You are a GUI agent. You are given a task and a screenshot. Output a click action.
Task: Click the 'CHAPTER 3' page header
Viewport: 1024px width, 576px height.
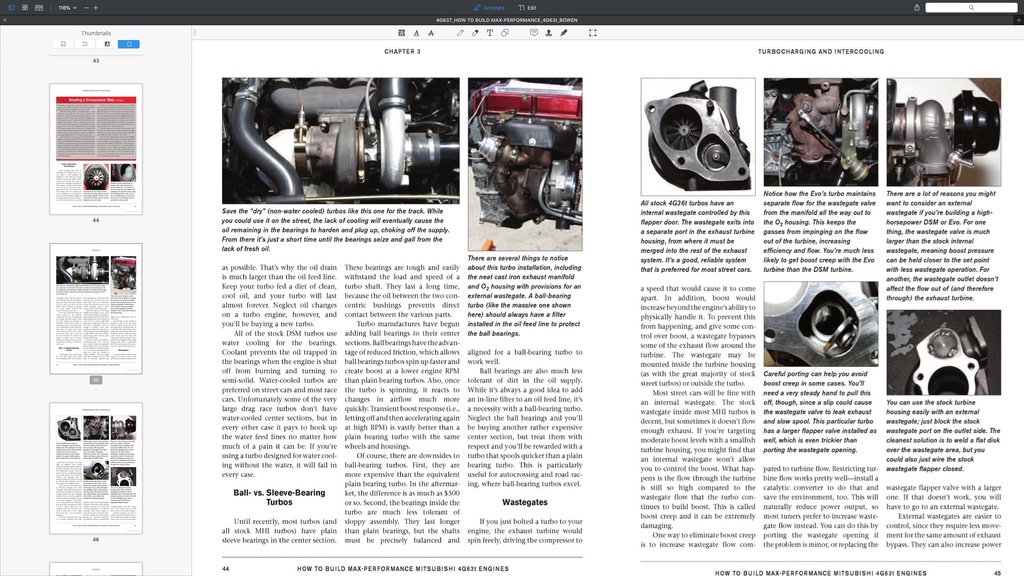pyautogui.click(x=402, y=51)
